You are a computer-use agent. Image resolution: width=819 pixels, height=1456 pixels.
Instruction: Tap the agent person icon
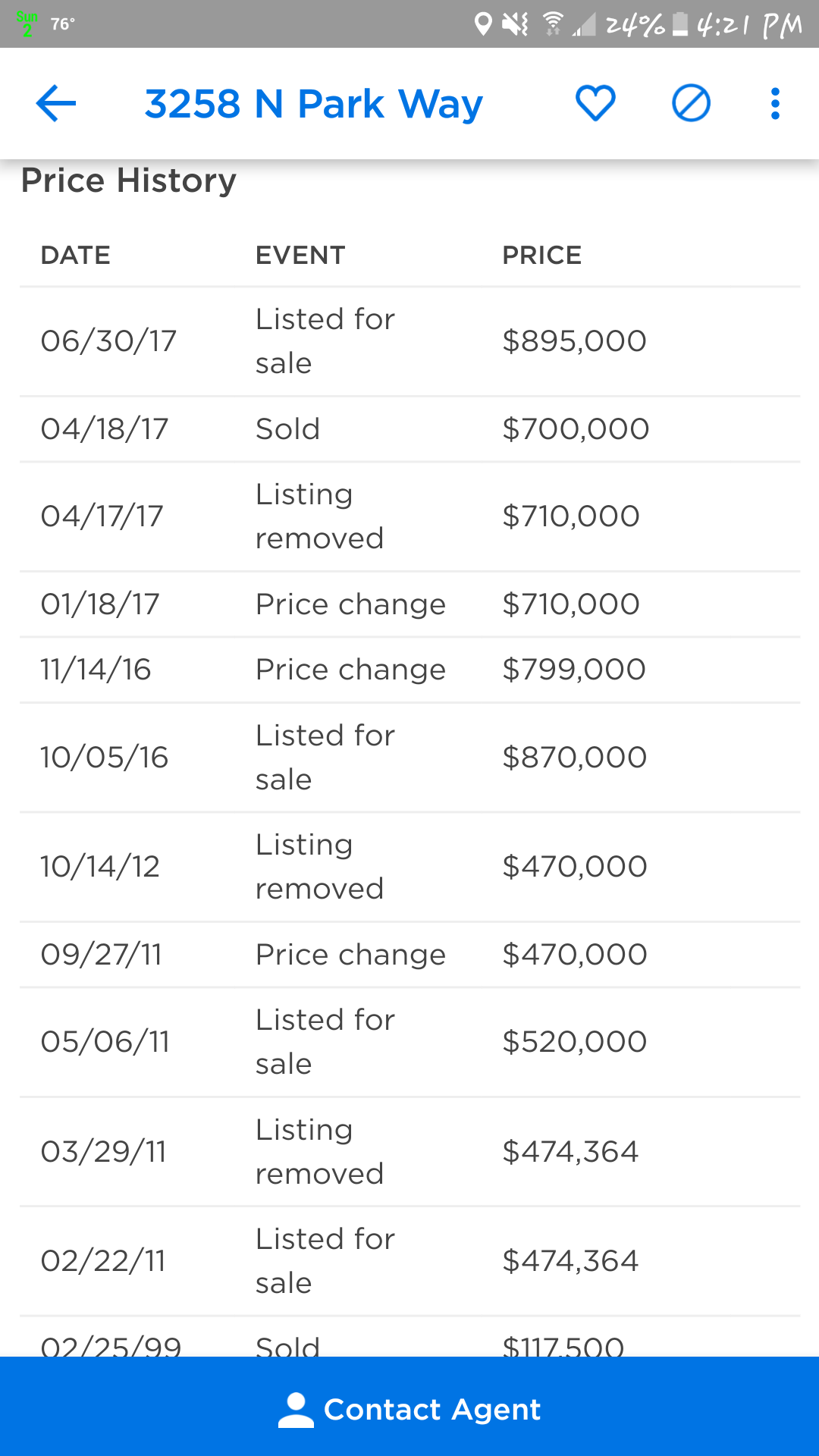[x=296, y=1410]
